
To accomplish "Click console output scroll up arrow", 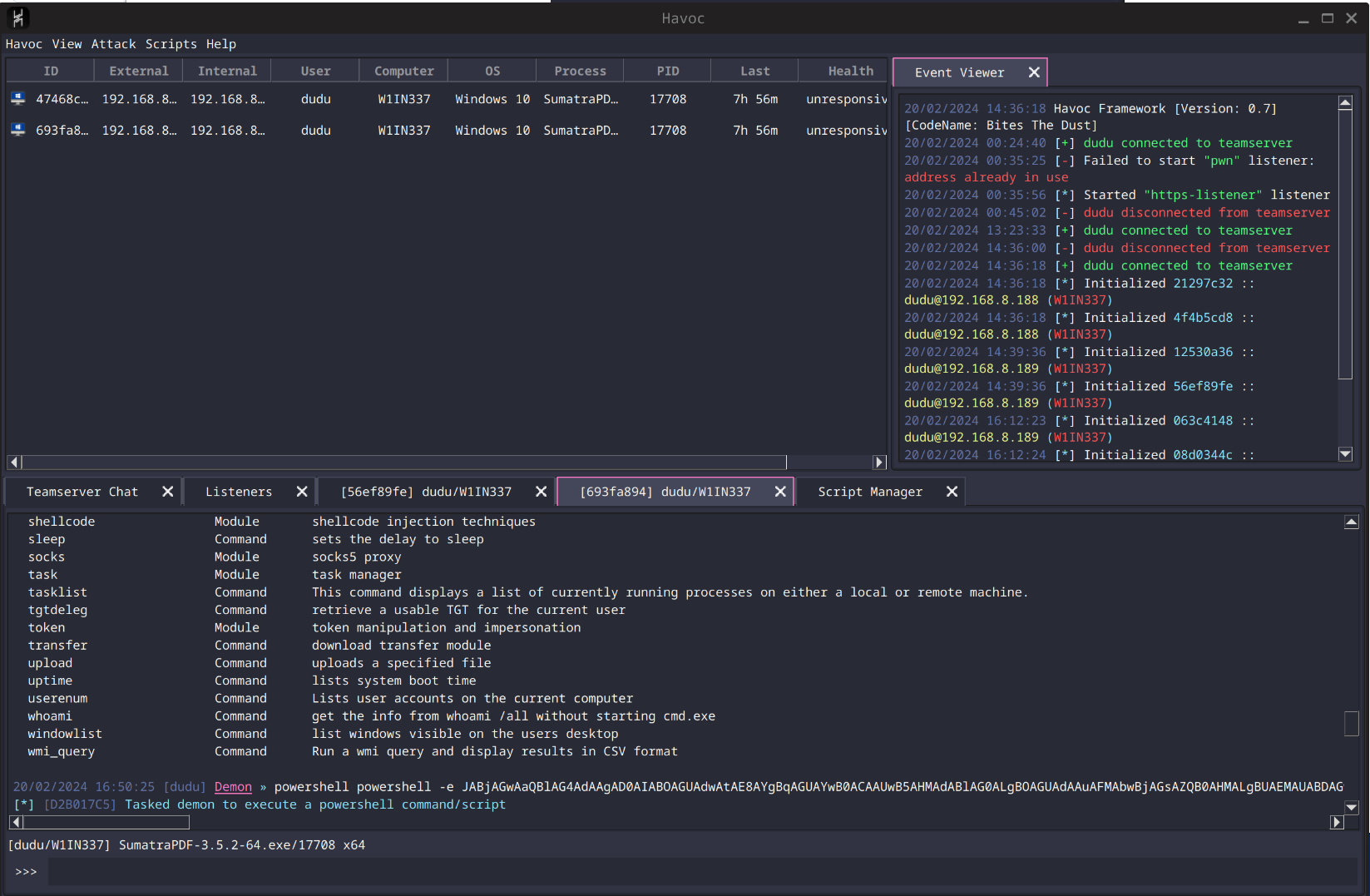I will pos(1352,522).
